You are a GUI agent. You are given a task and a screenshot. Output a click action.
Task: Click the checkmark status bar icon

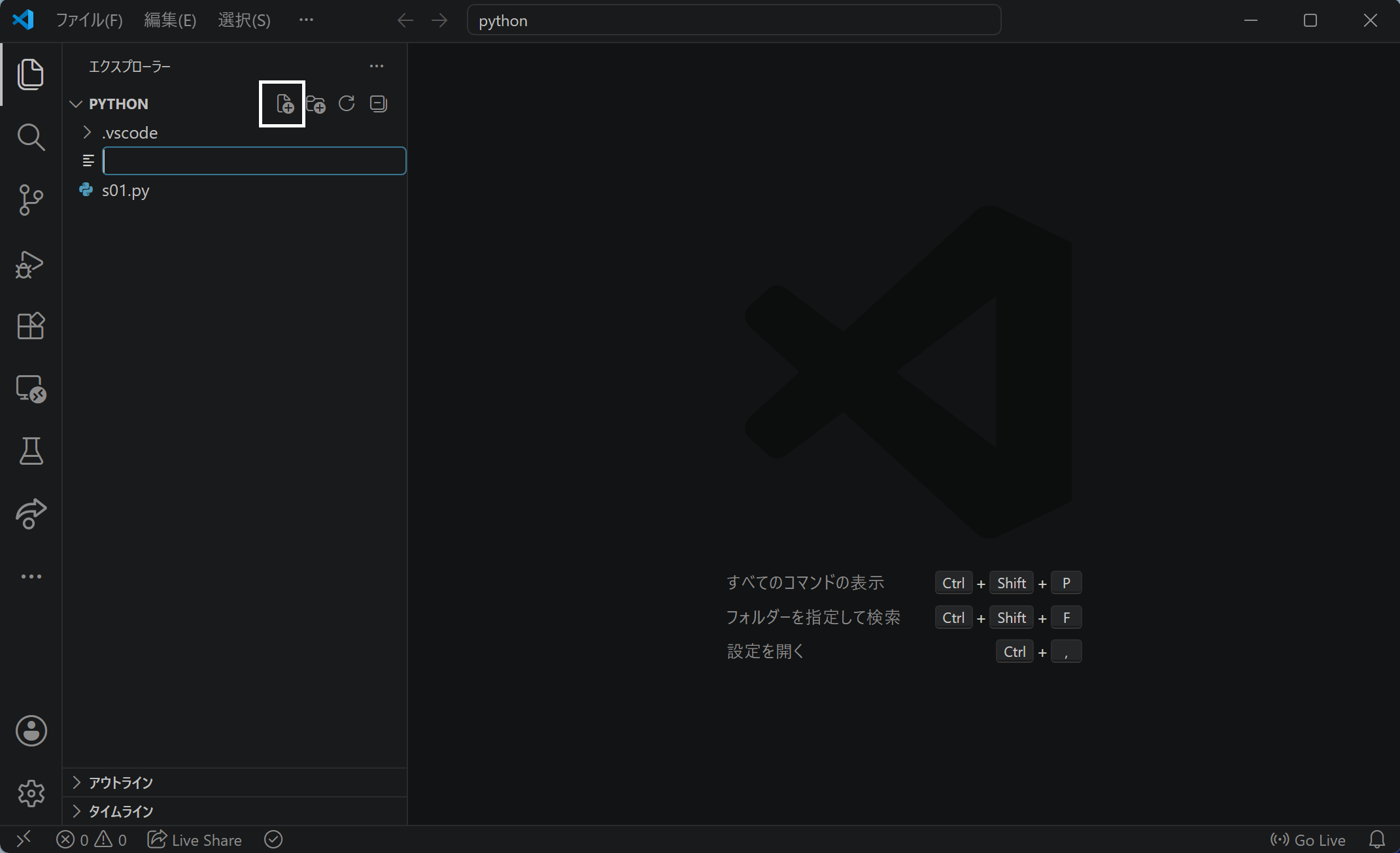coord(273,839)
